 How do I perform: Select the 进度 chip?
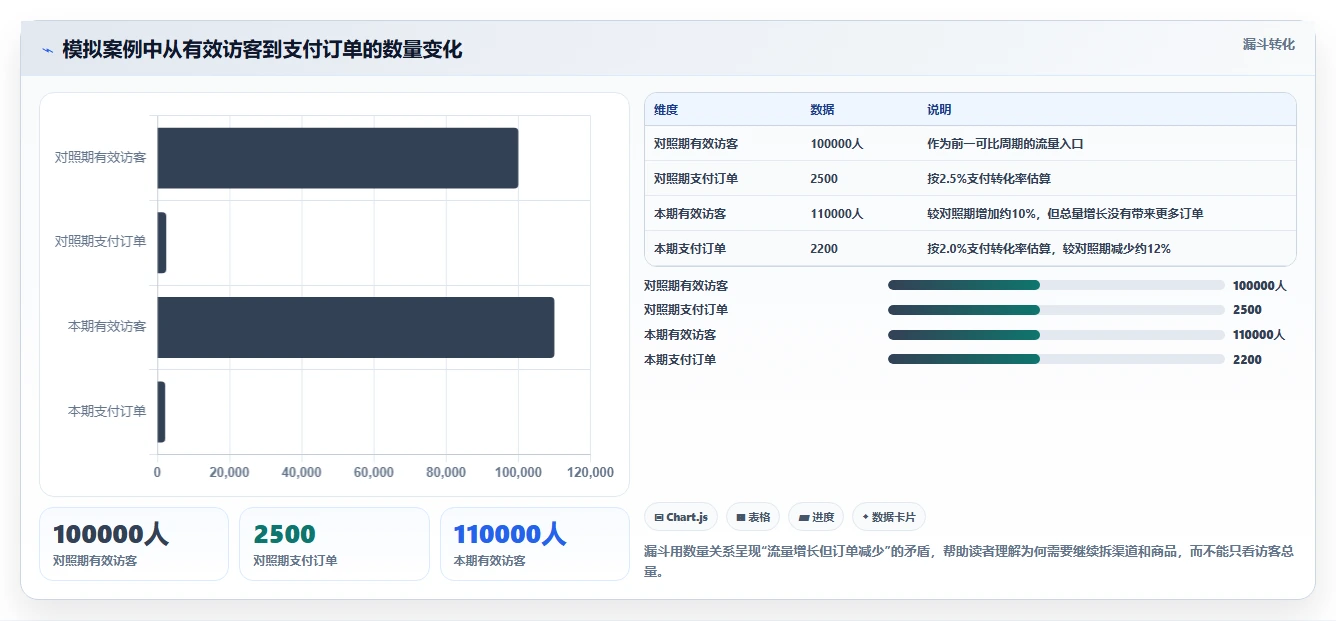[816, 517]
